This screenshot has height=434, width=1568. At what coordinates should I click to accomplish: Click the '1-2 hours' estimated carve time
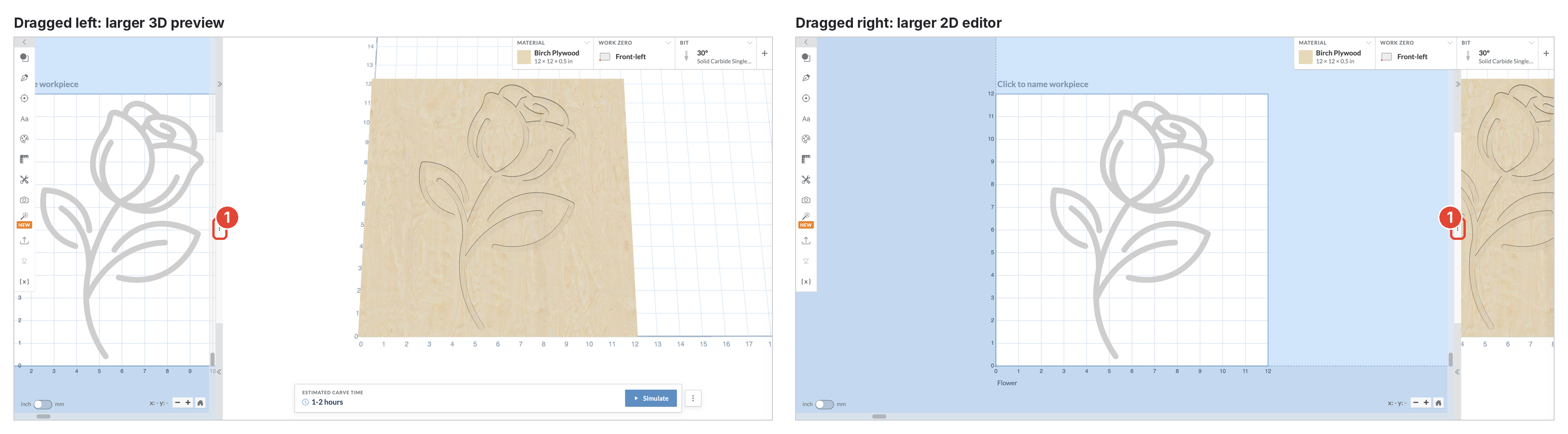tap(327, 403)
